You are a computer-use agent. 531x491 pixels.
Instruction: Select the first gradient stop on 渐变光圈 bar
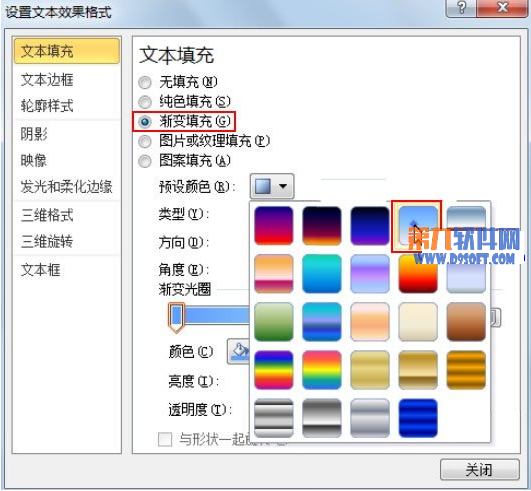[176, 317]
